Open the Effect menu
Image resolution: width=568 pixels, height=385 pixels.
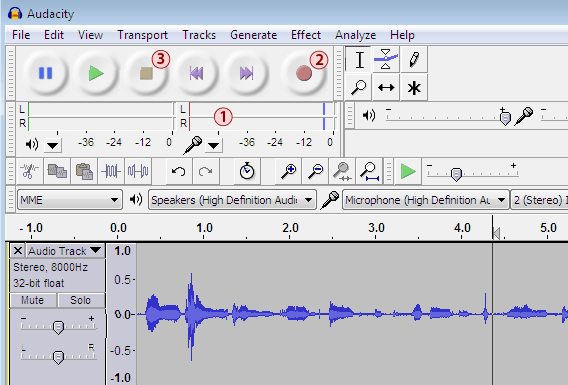(x=306, y=35)
